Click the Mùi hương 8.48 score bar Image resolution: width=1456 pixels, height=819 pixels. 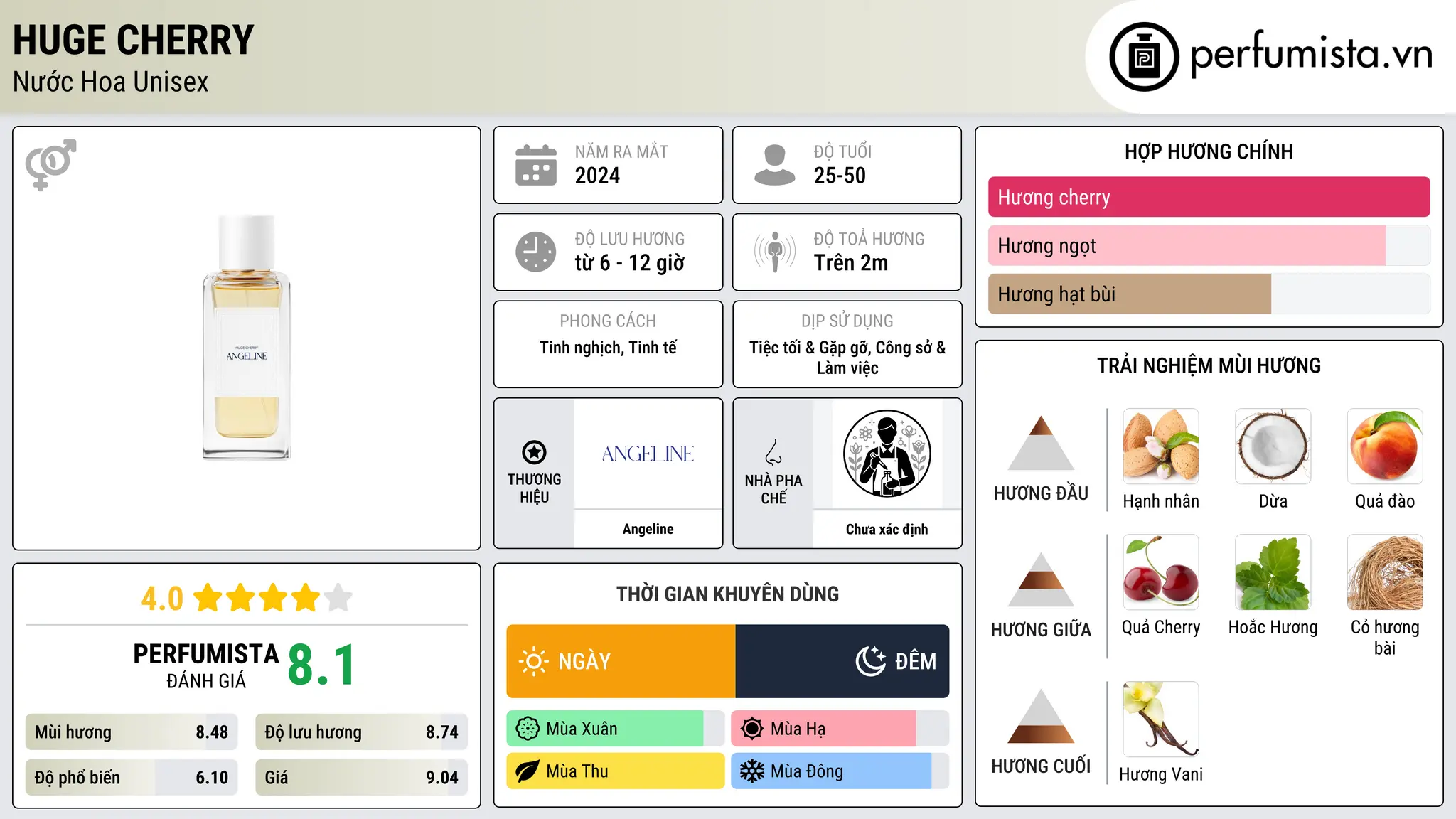click(132, 732)
